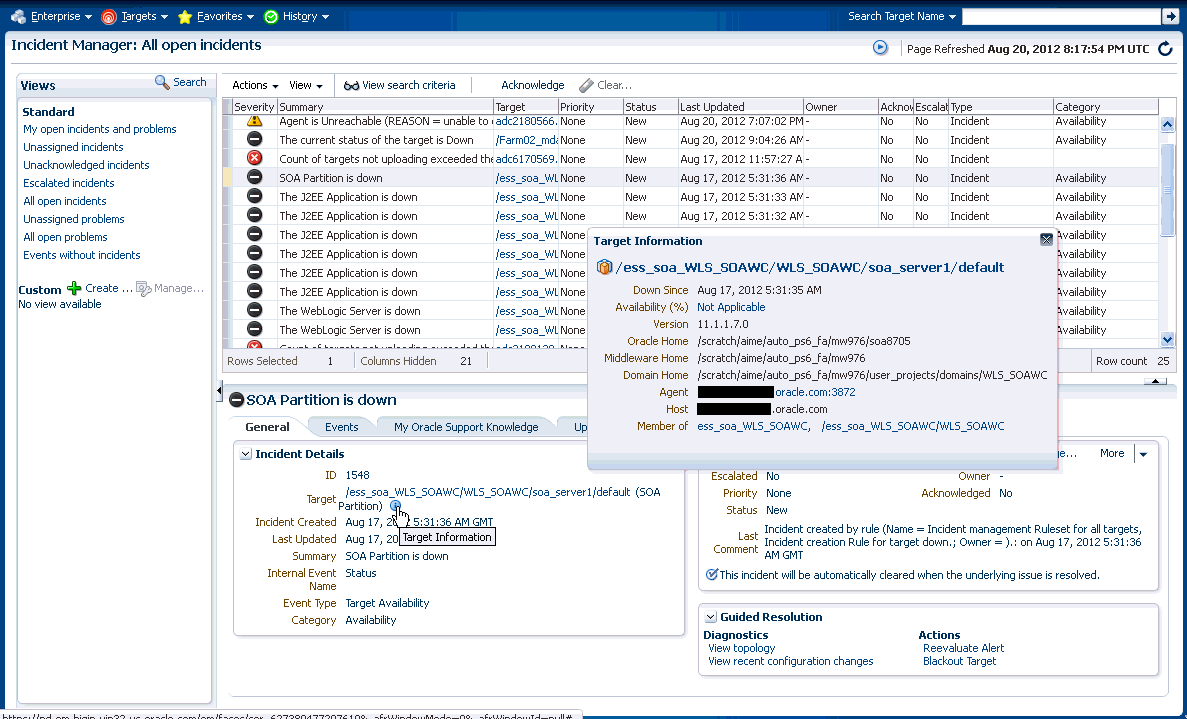Collapse the Guided Resolution section

pyautogui.click(x=710, y=617)
